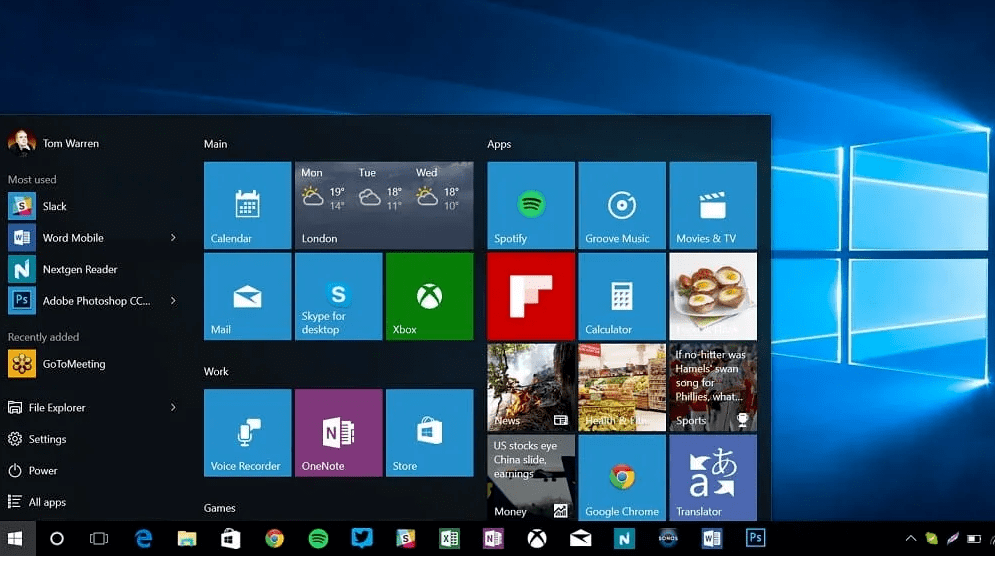
Task: Open the Calculator tile
Action: pyautogui.click(x=621, y=296)
